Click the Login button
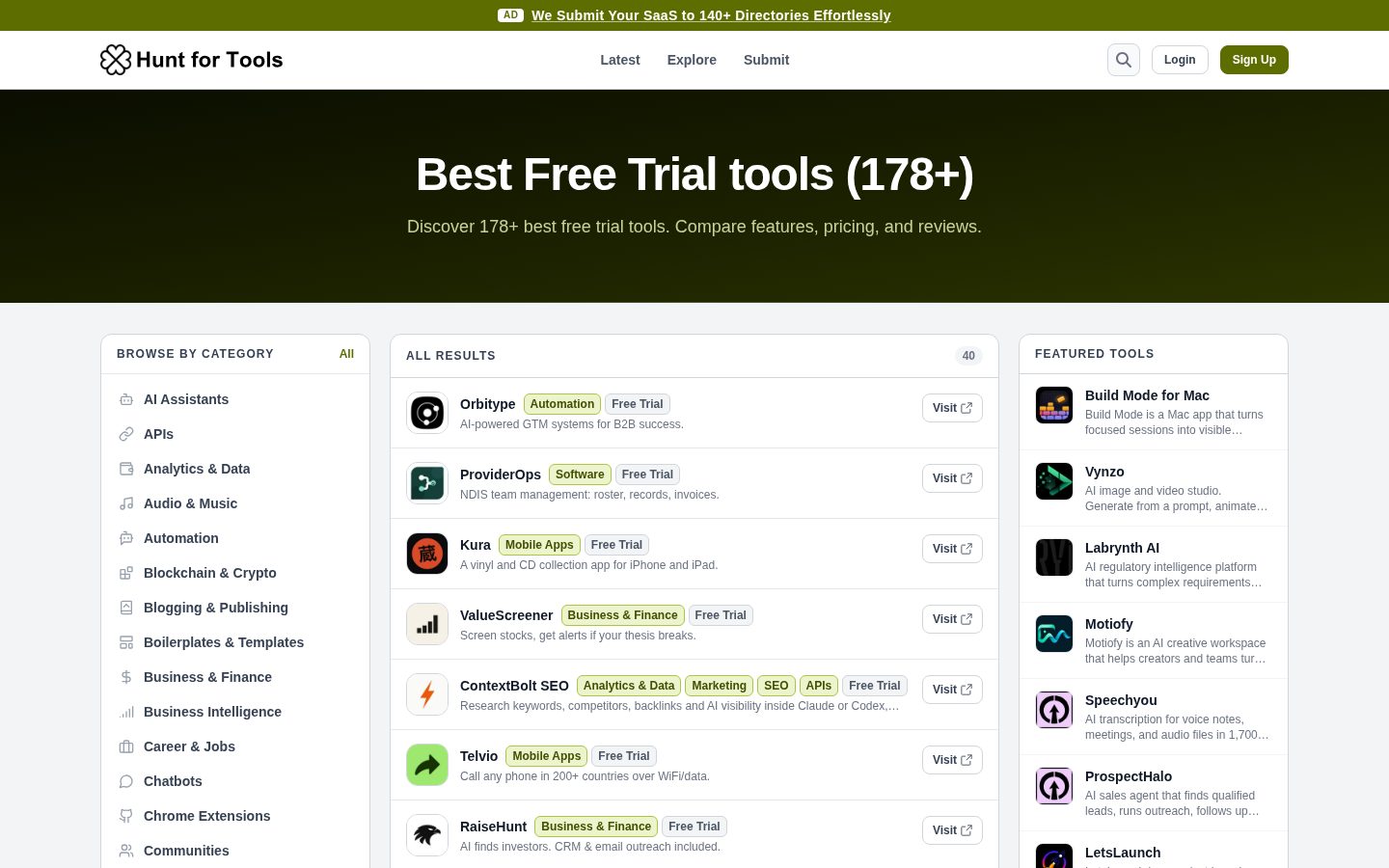This screenshot has height=868, width=1389. coord(1180,60)
